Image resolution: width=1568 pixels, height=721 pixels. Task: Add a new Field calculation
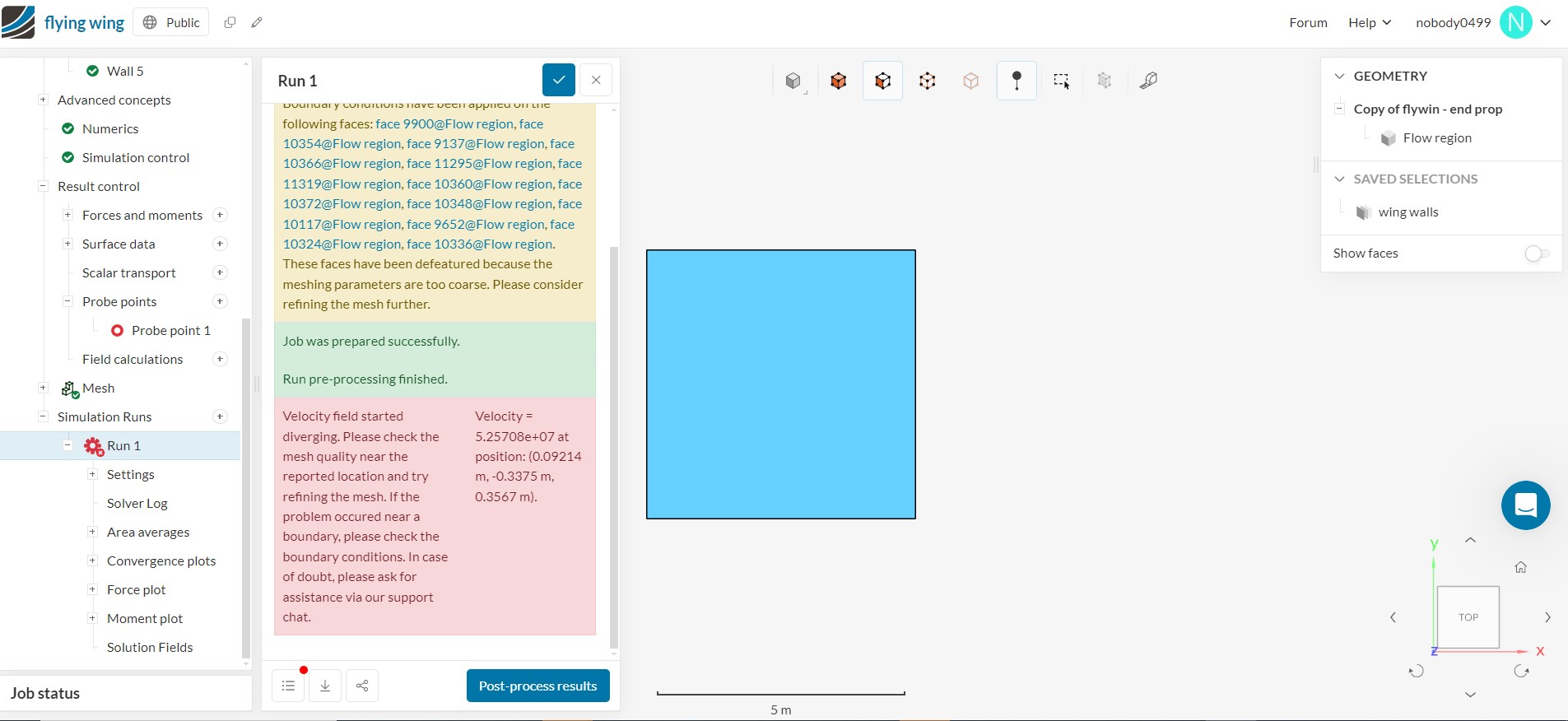(220, 359)
